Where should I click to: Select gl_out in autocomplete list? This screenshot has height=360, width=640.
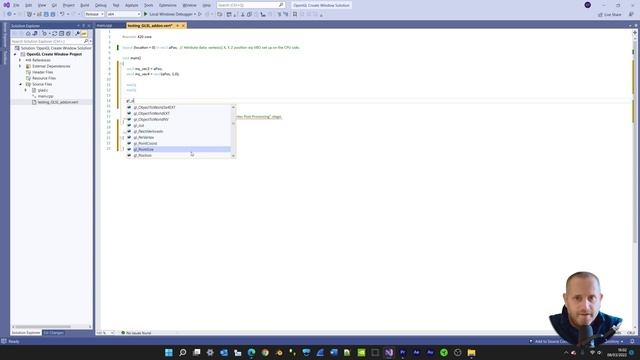[x=179, y=125]
